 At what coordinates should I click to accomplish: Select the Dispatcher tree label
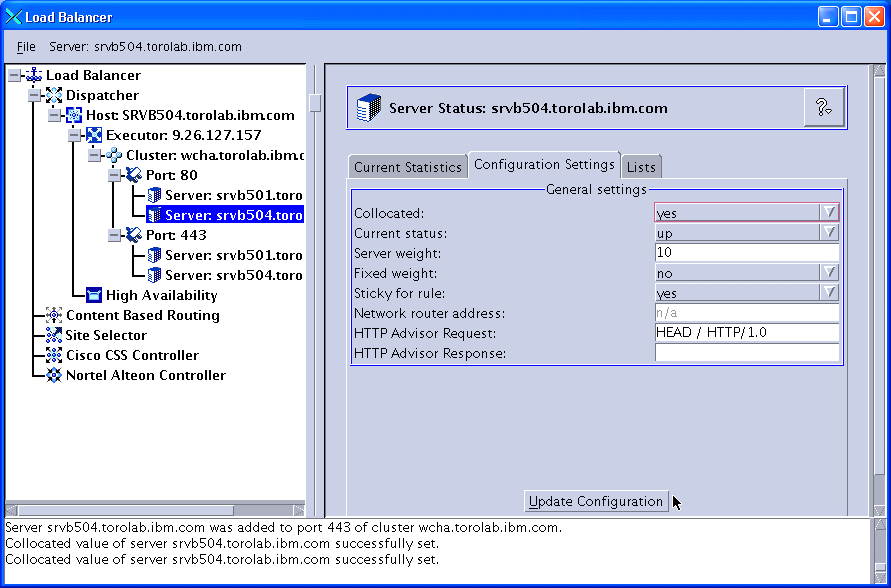(x=102, y=95)
